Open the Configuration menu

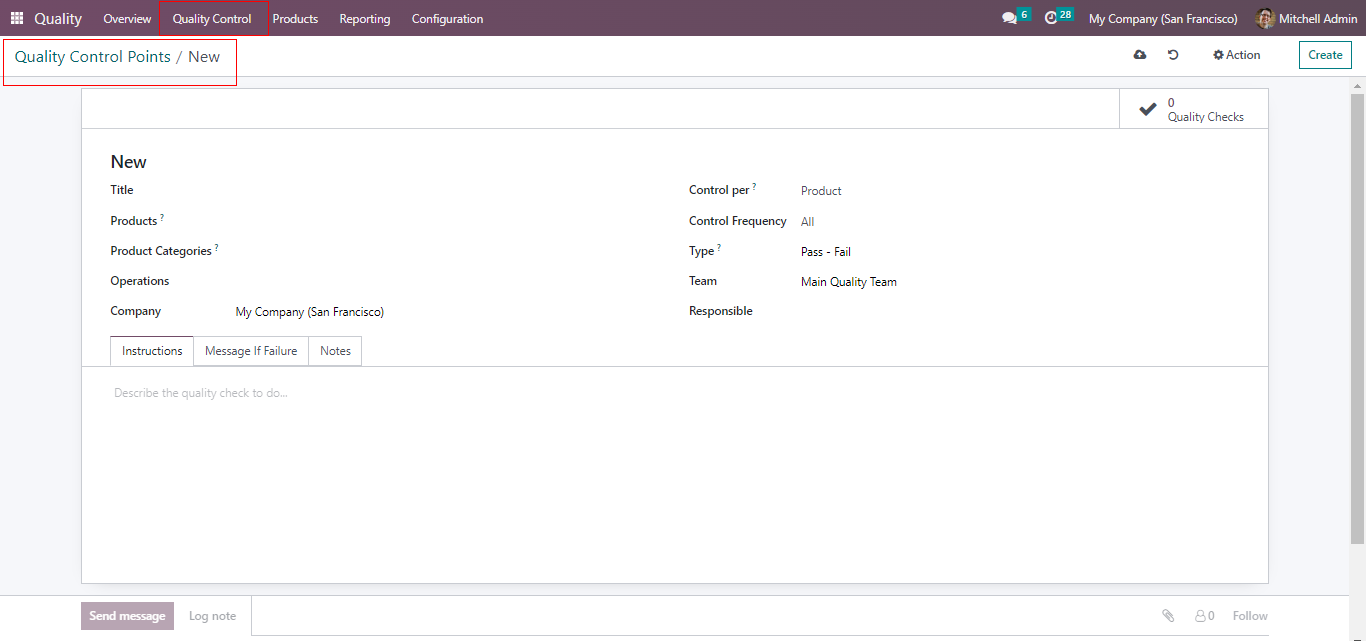coord(447,19)
